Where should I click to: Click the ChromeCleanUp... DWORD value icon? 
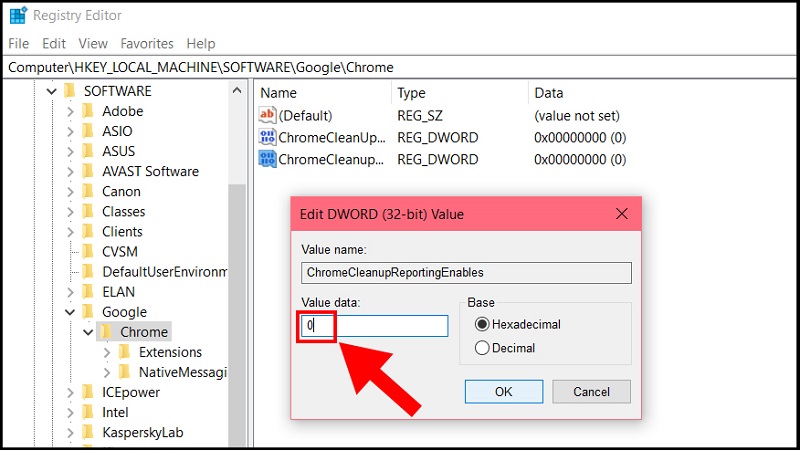click(267, 137)
